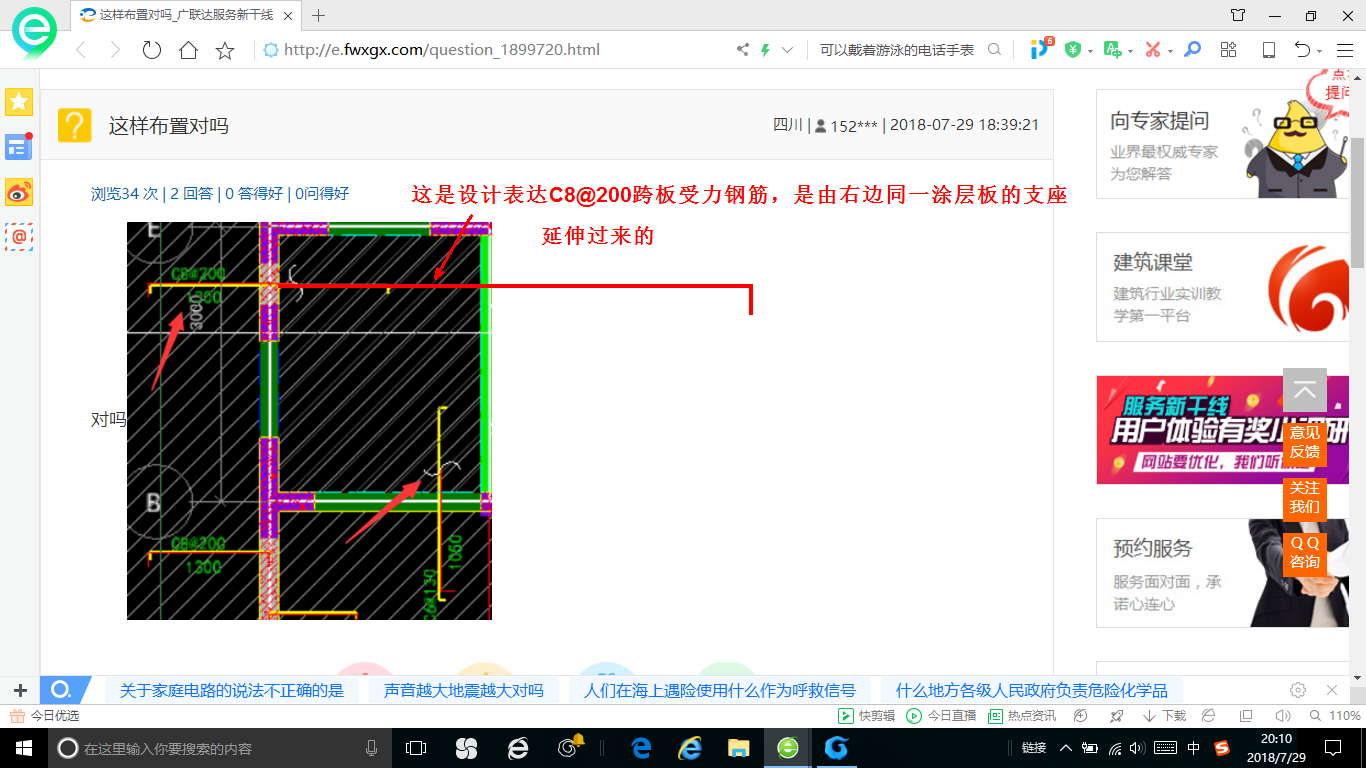Select the 这样布置对吗 browser tab
This screenshot has width=1366, height=768.
tap(185, 15)
